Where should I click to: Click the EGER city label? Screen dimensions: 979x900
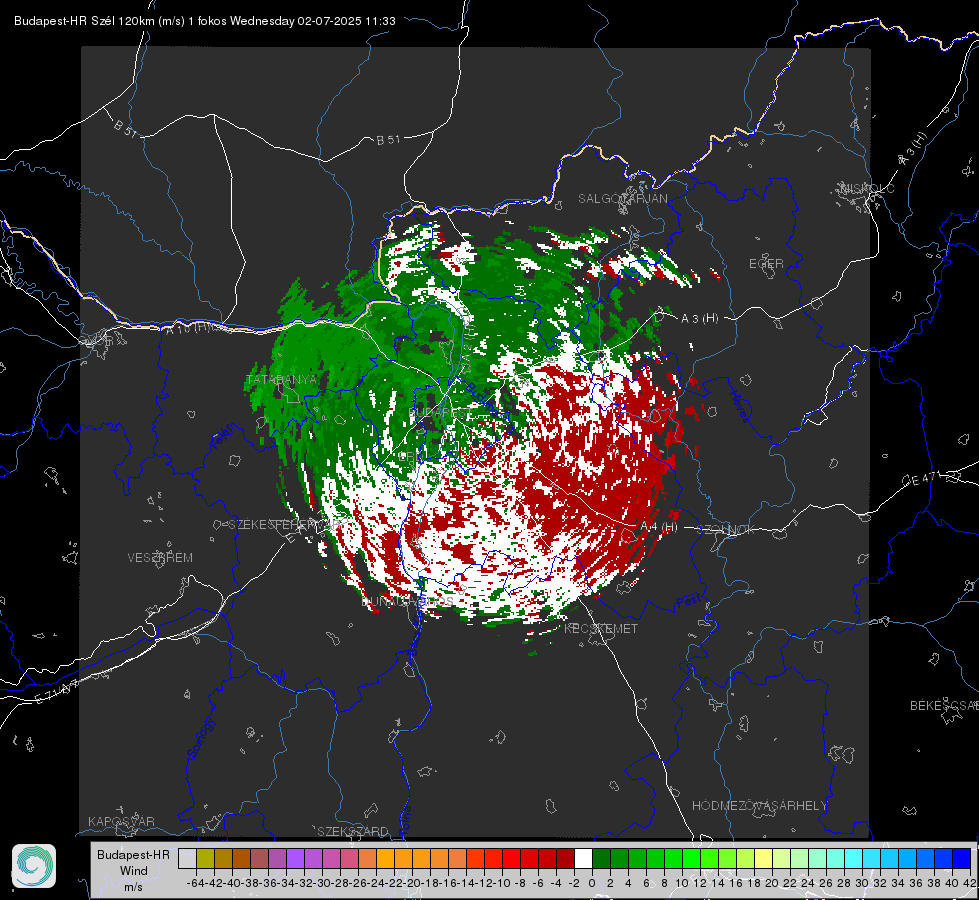tap(766, 264)
